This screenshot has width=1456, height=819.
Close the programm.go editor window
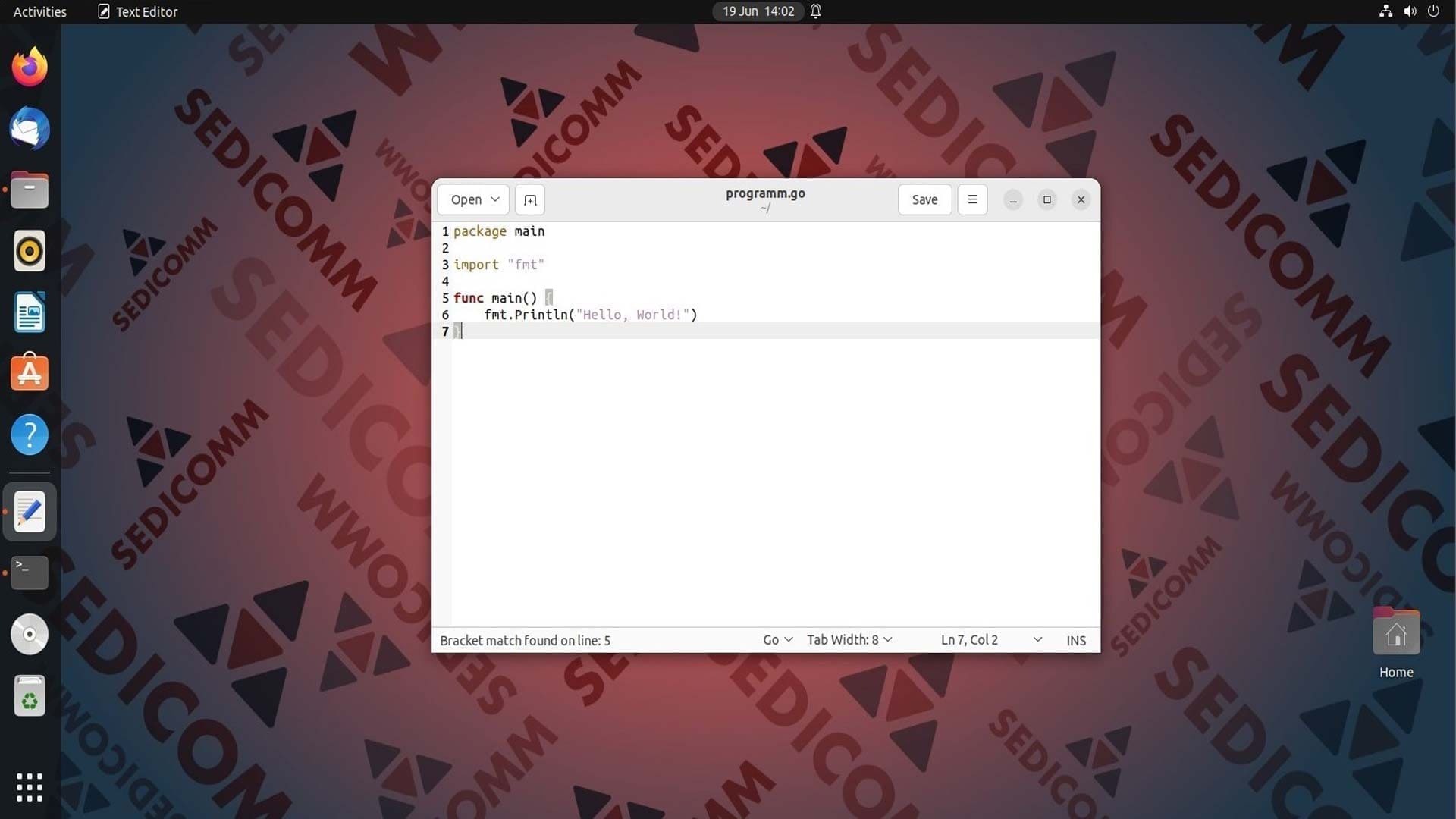[1081, 199]
